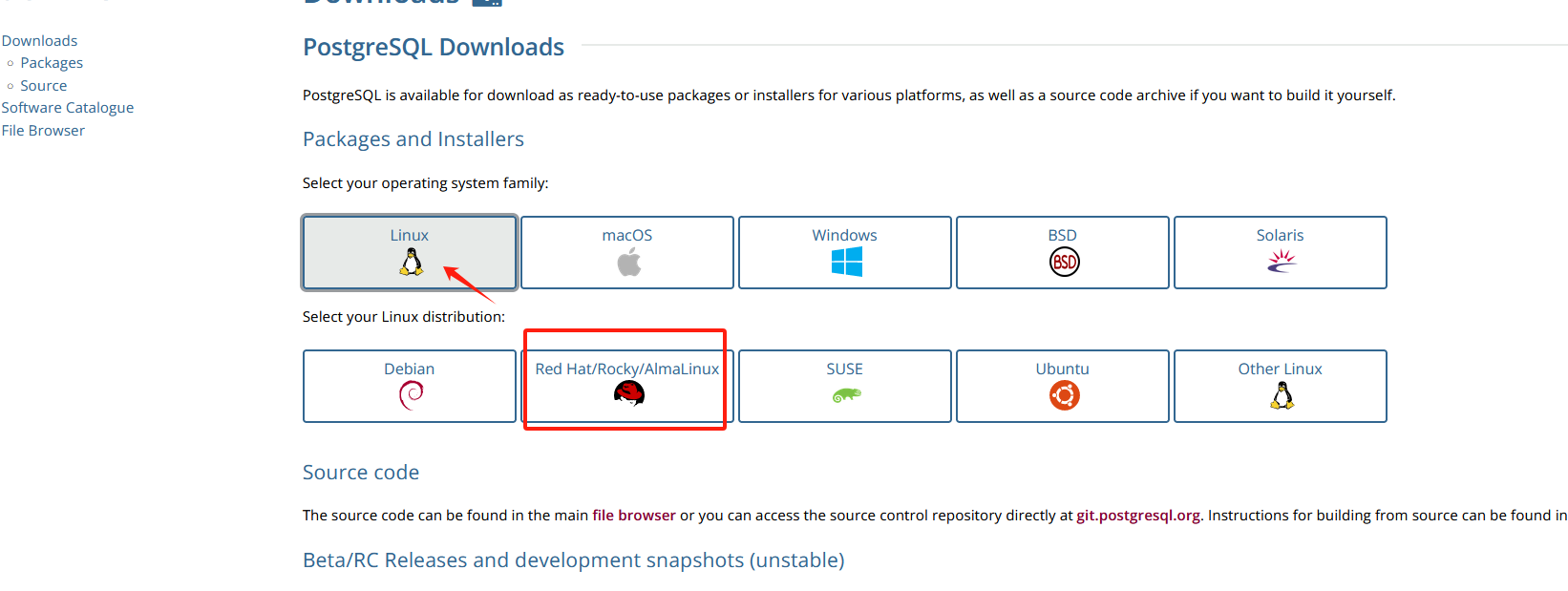
Task: Open Downloads in the sidebar
Action: point(39,40)
